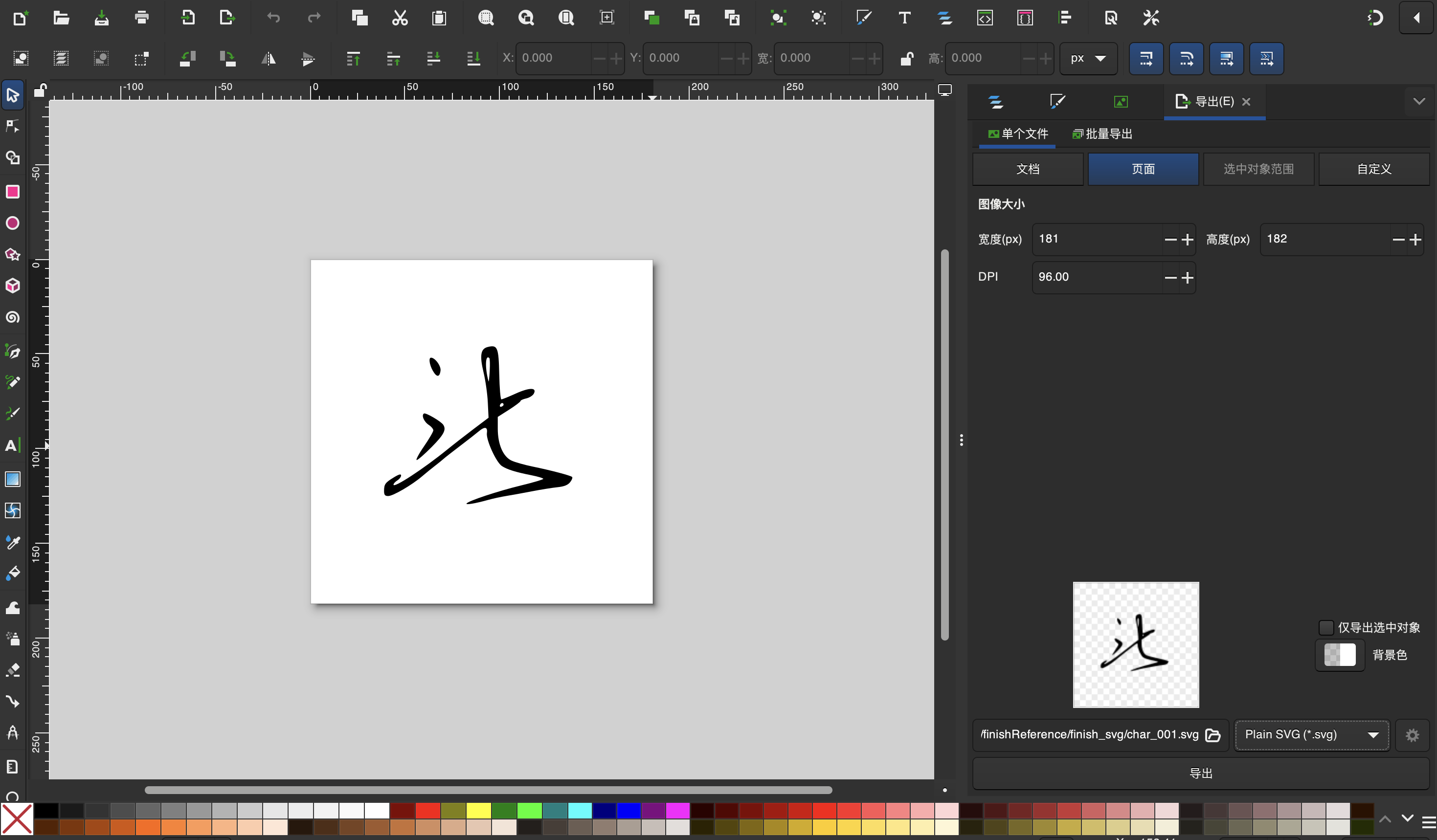Switch to Batch Export tab
This screenshot has height=840, width=1437.
tap(1102, 134)
